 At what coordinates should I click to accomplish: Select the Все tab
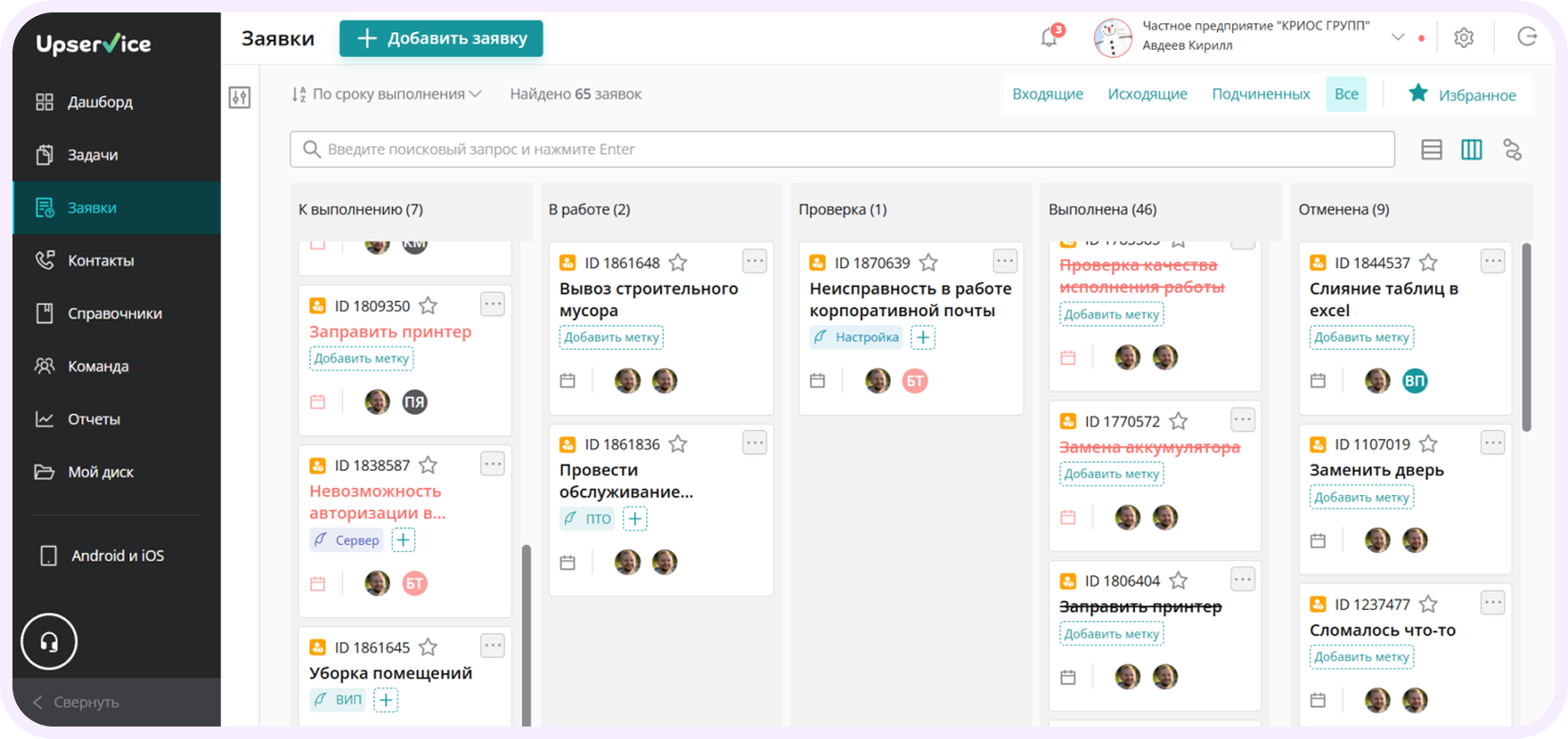click(1346, 94)
